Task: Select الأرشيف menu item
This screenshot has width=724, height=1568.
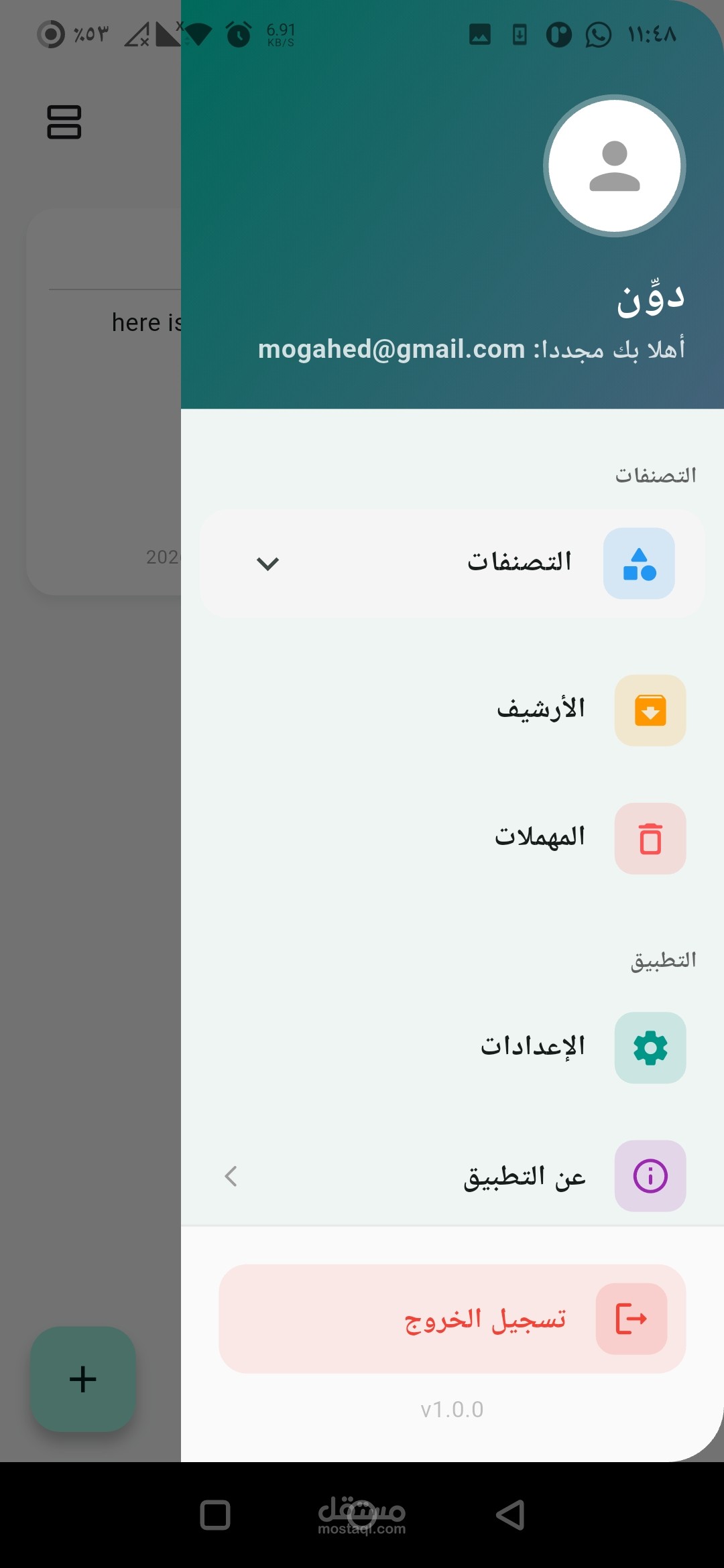Action: [452, 710]
